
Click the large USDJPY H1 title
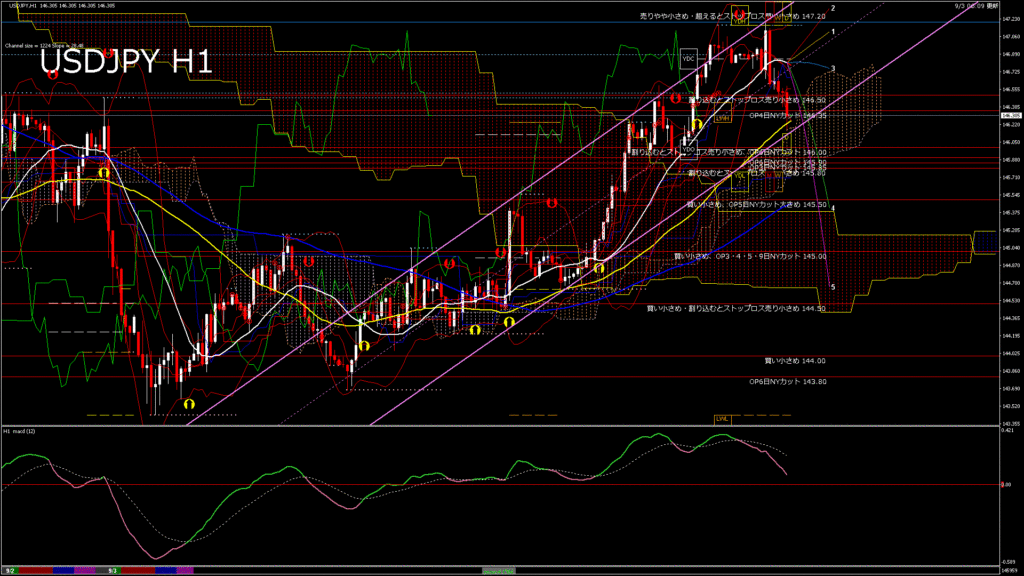125,62
